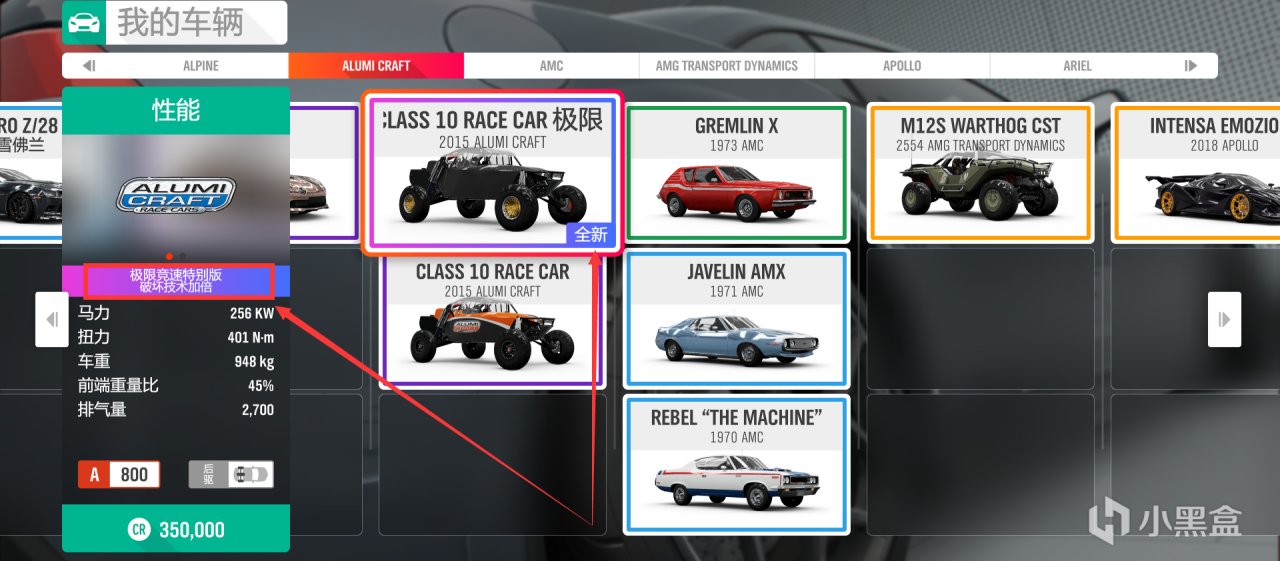
Task: Click the A 800 class rating badge
Action: tap(120, 475)
